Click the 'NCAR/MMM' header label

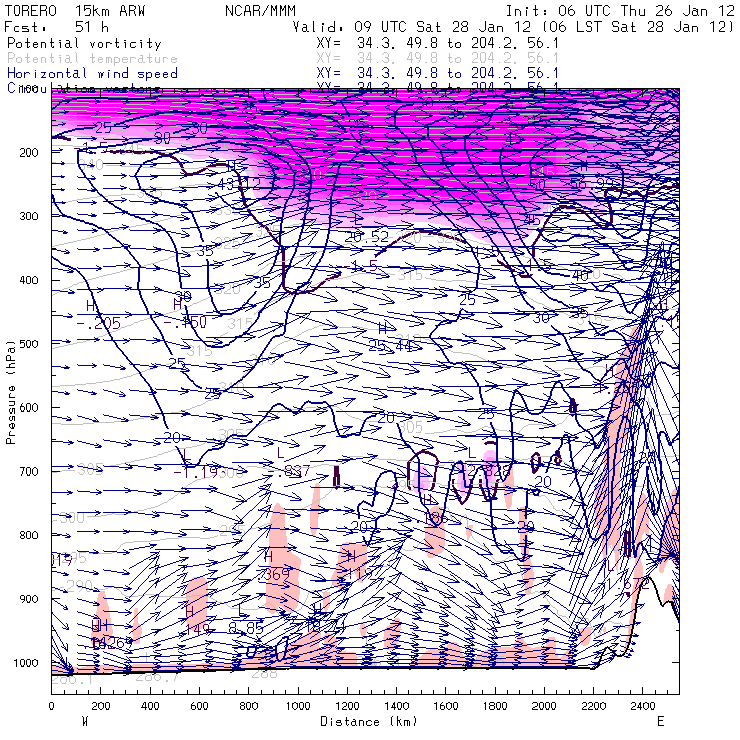pos(261,11)
